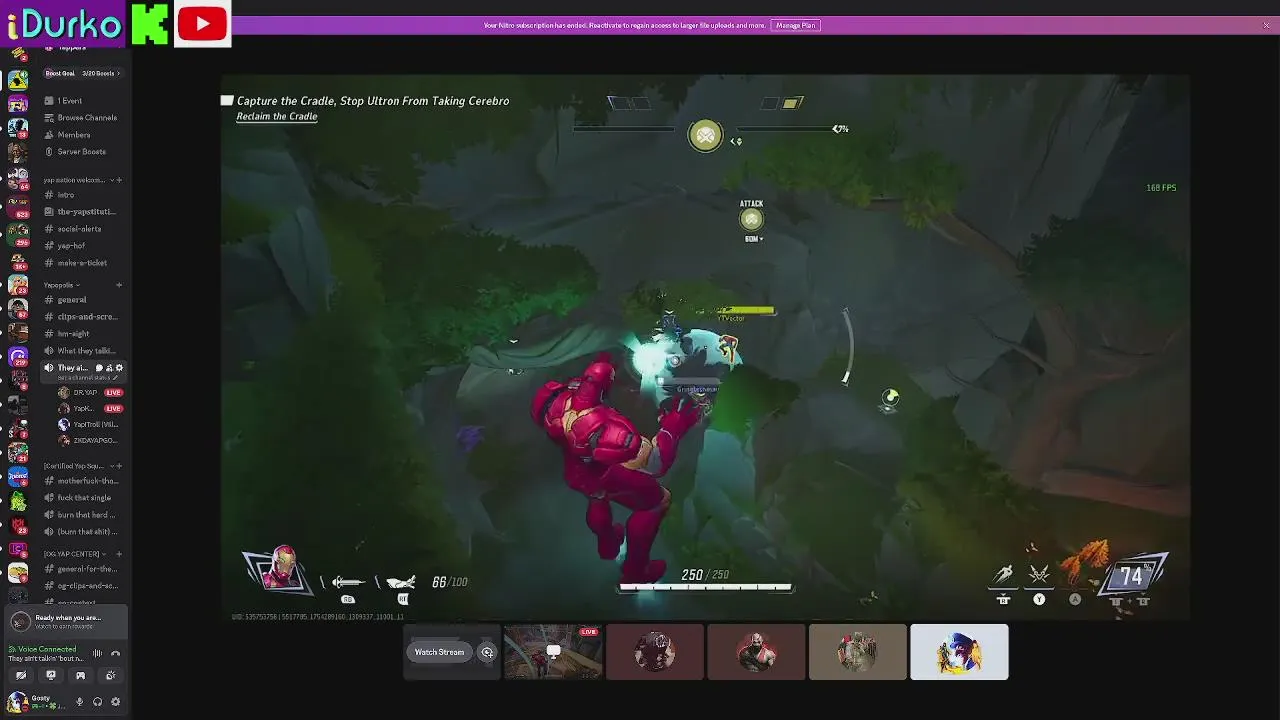This screenshot has width=1280, height=720.
Task: Start an activity with the controller icon
Action: [81, 676]
